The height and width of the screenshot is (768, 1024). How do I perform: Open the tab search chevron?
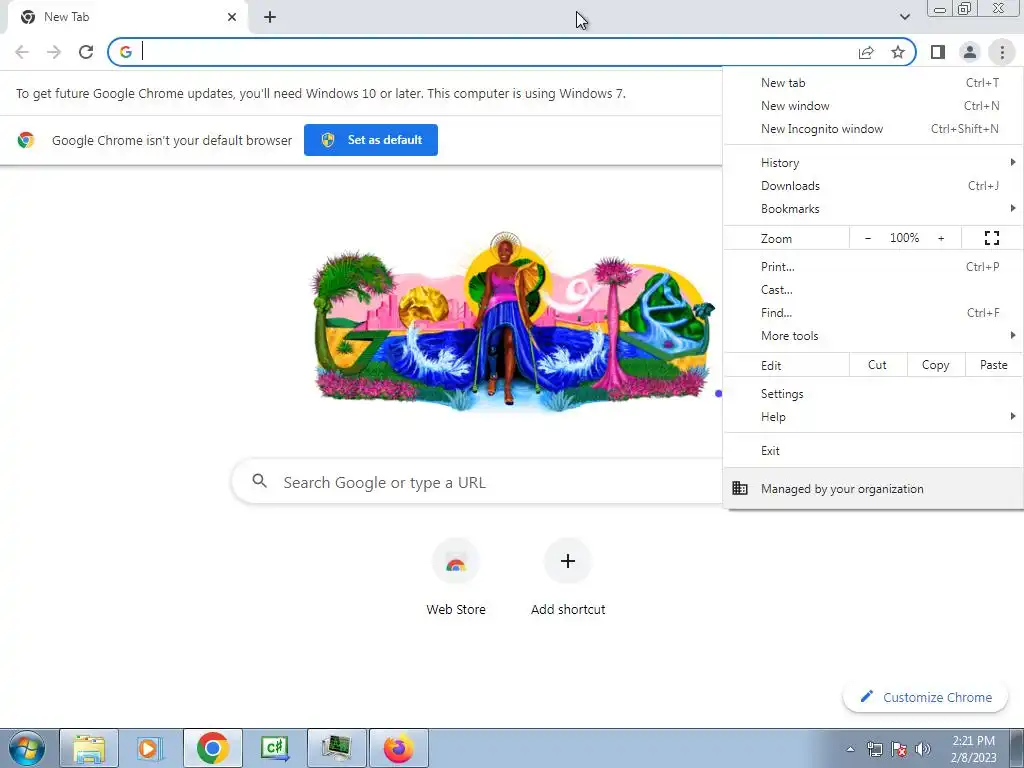904,17
